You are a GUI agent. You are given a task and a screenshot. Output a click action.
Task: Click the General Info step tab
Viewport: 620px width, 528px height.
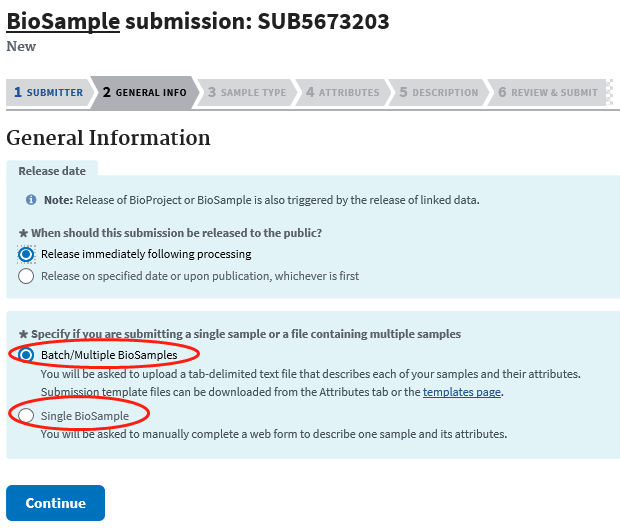(144, 93)
